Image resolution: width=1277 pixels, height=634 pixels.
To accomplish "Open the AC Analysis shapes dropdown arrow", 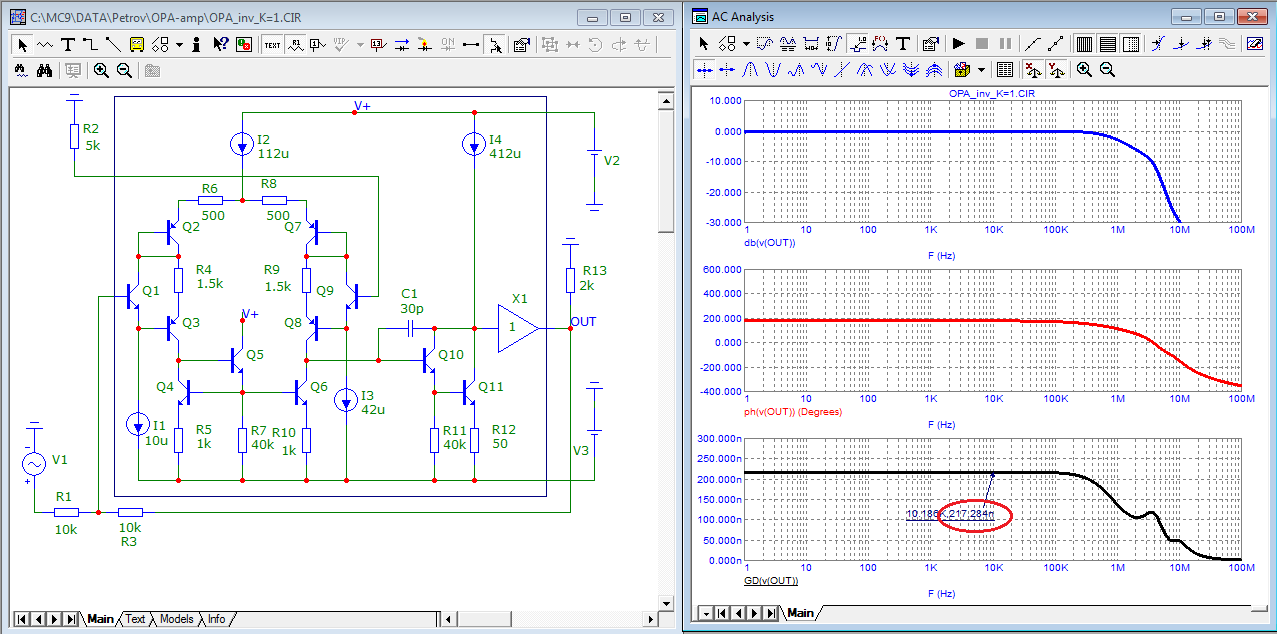I will (746, 44).
